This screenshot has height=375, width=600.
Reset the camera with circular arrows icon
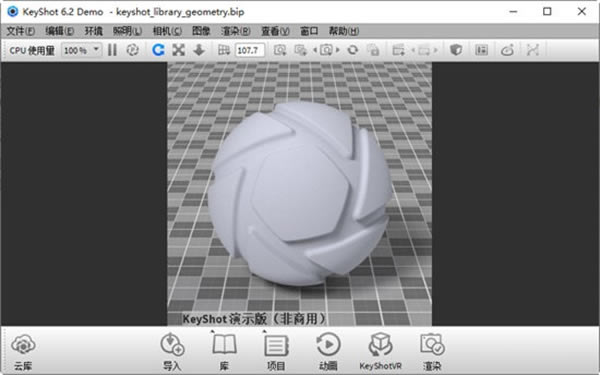(x=353, y=50)
